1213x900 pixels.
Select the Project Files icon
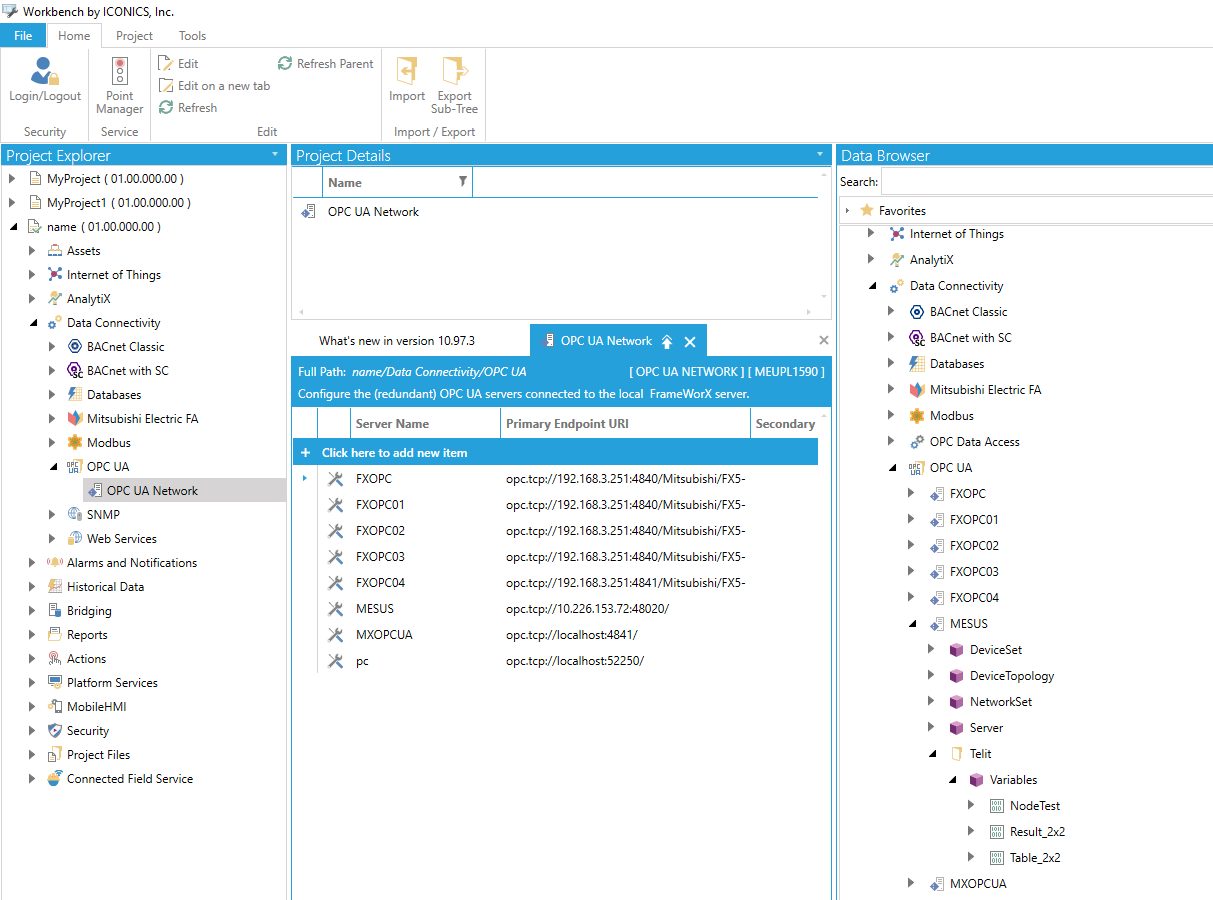(x=55, y=755)
